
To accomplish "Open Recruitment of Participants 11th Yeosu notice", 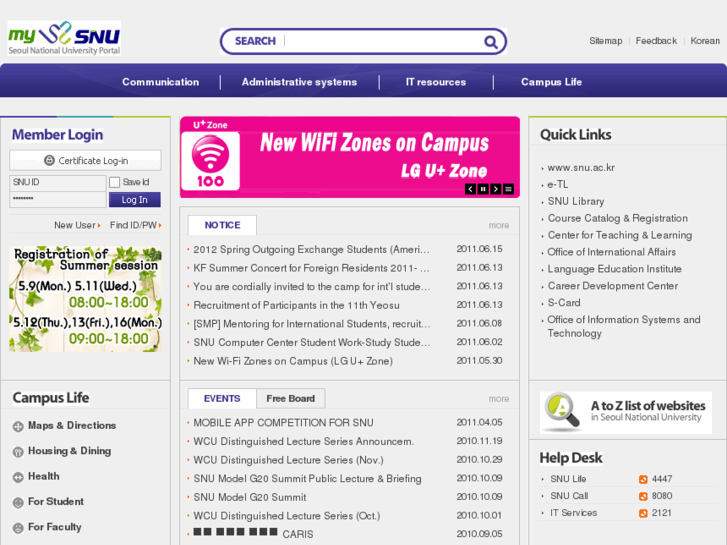I will 296,305.
